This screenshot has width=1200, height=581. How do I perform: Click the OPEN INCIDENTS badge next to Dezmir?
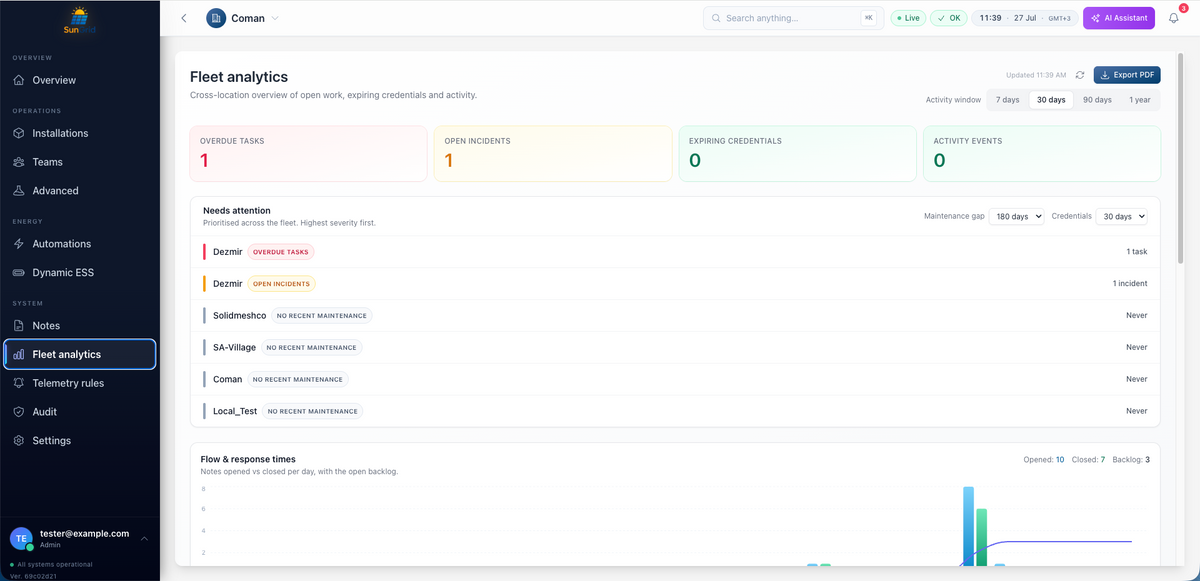[x=281, y=284]
